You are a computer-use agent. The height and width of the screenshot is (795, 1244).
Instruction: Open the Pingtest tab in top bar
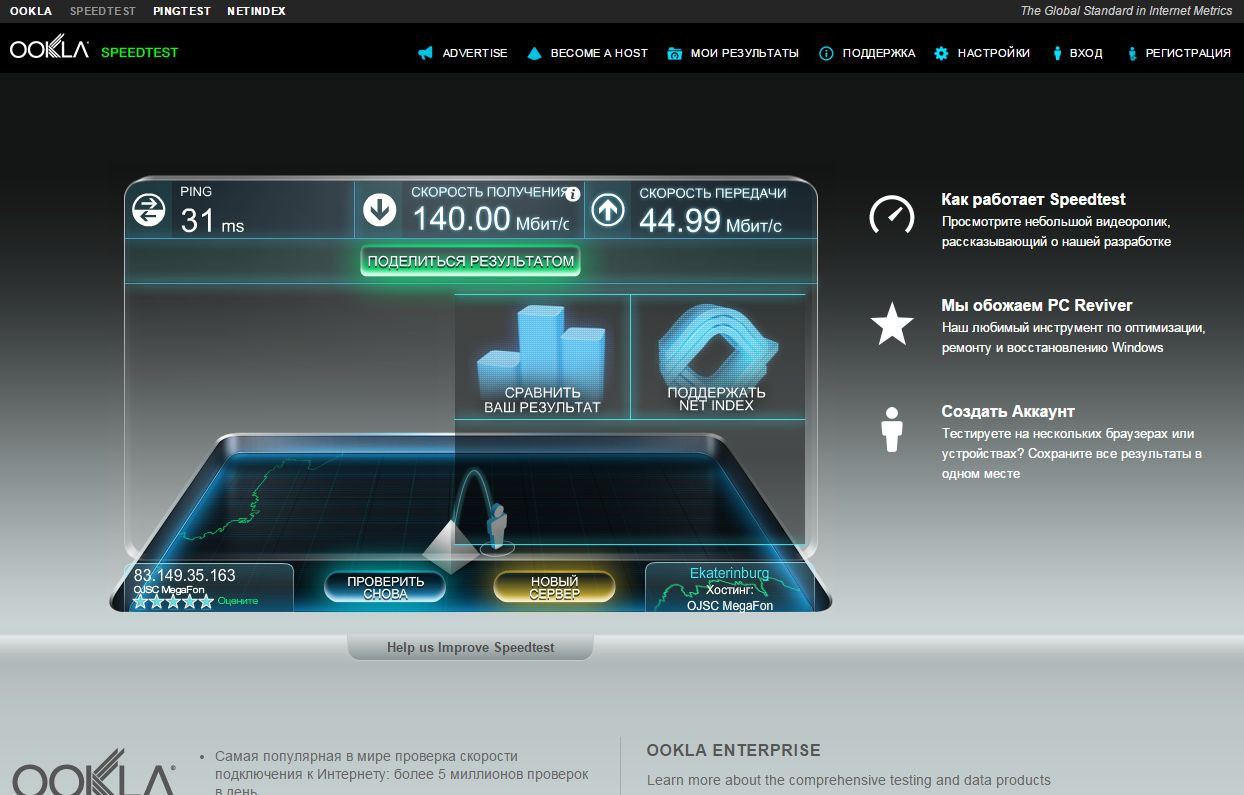click(182, 11)
